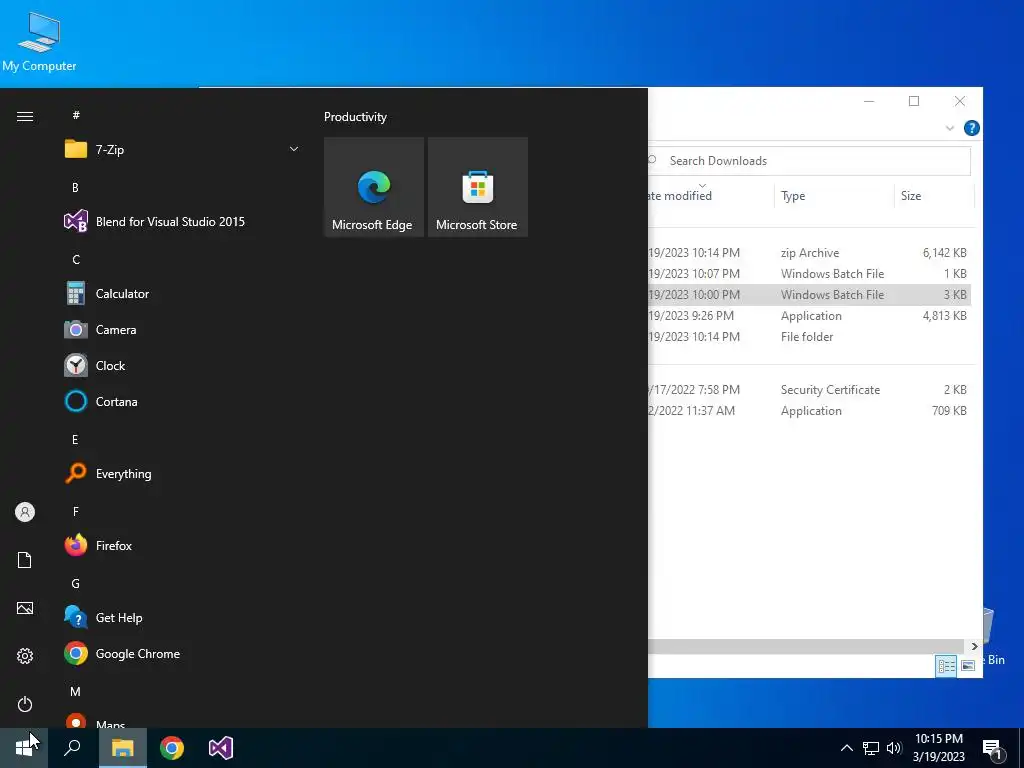Select the 4,813 KB Application row
Viewport: 1024px width, 768px height.
coord(810,315)
